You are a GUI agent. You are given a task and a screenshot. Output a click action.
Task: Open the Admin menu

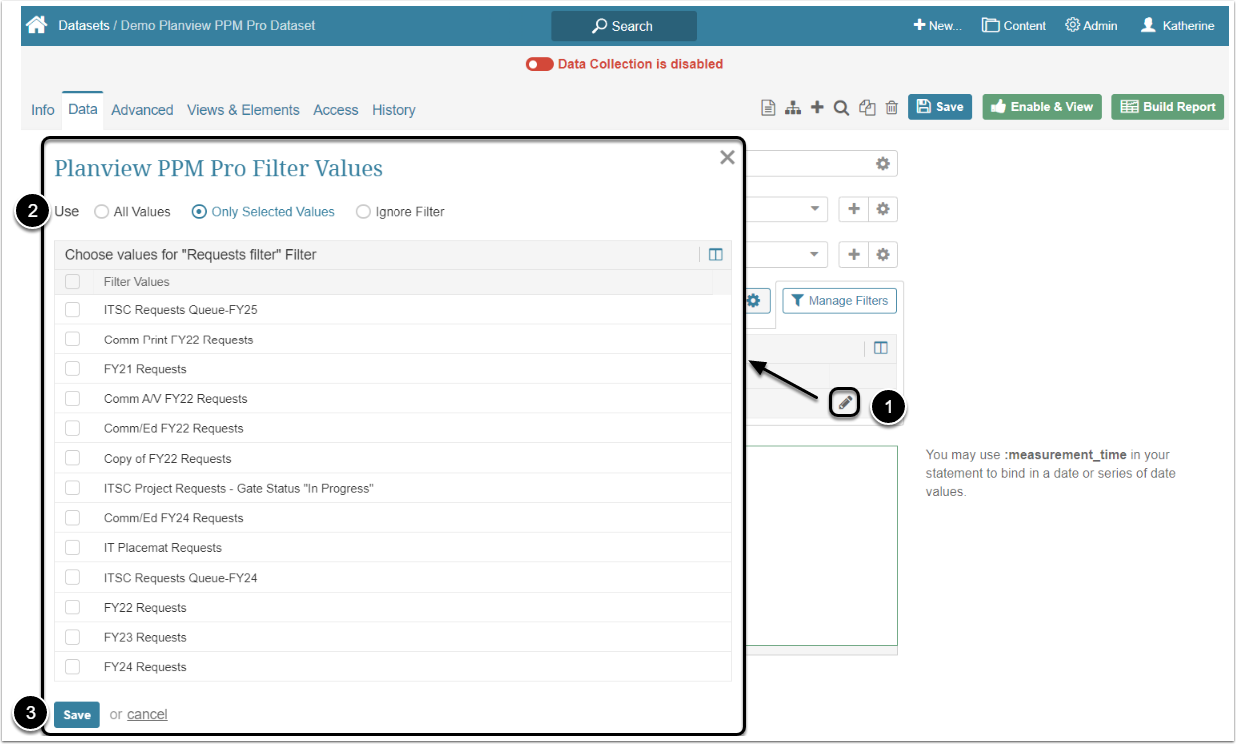[x=1091, y=26]
